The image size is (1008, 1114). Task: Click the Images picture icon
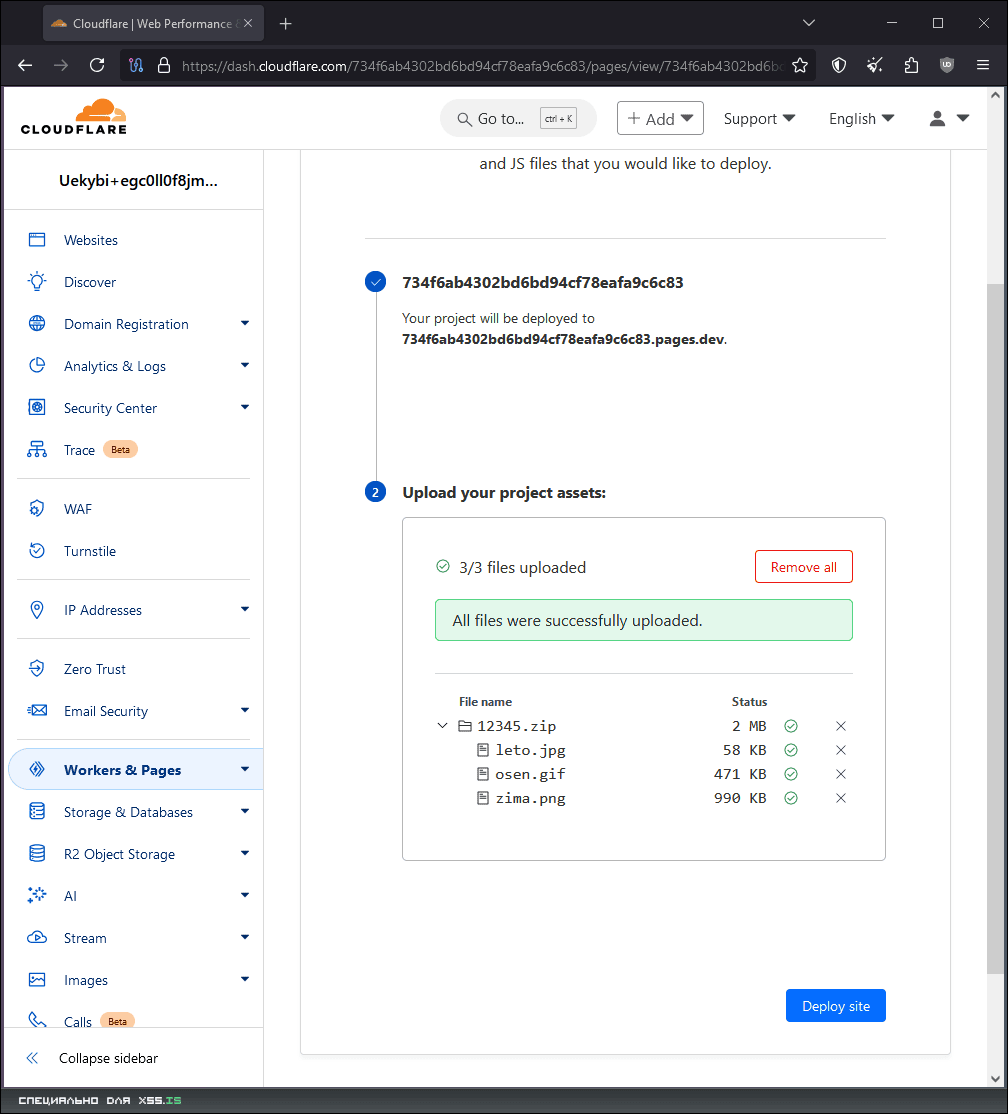point(37,980)
